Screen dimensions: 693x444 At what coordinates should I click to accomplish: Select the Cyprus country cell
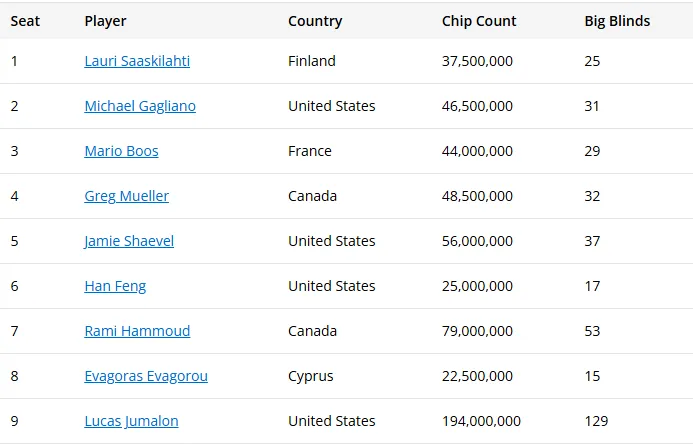pyautogui.click(x=311, y=376)
